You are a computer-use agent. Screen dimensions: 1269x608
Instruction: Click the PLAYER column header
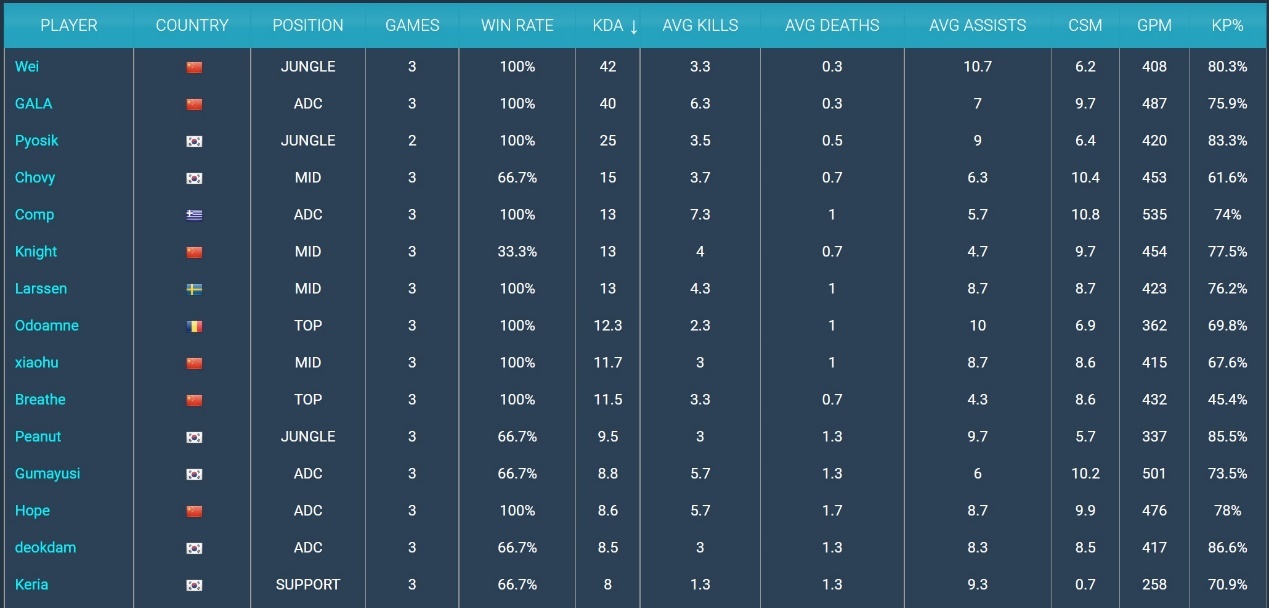pyautogui.click(x=69, y=25)
